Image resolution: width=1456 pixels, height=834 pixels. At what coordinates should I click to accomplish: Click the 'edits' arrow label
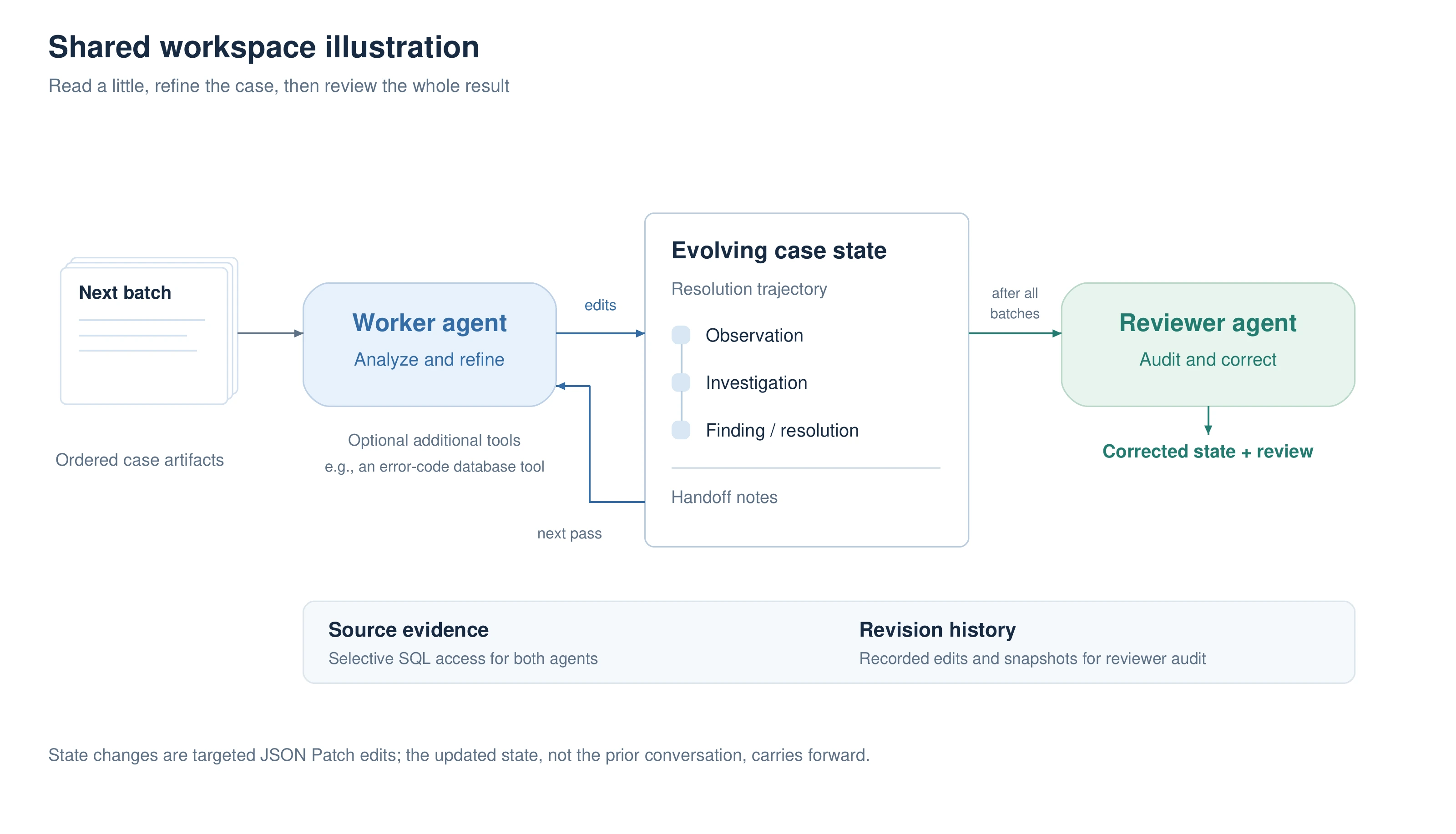[600, 305]
